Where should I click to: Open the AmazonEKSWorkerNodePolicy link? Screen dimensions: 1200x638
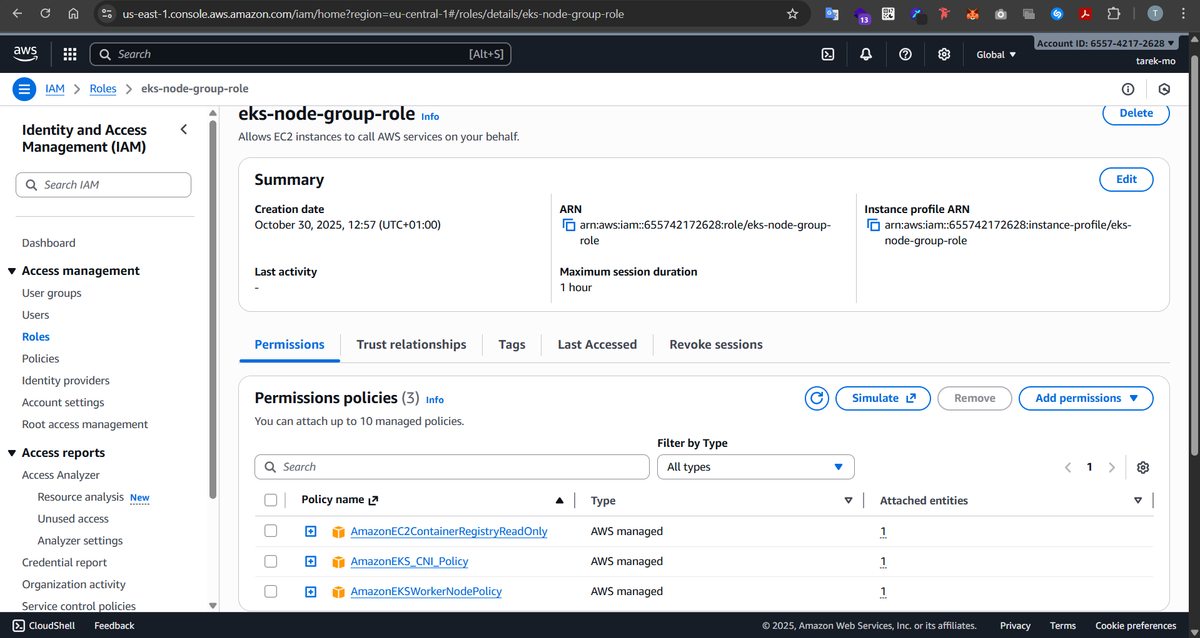coord(425,591)
